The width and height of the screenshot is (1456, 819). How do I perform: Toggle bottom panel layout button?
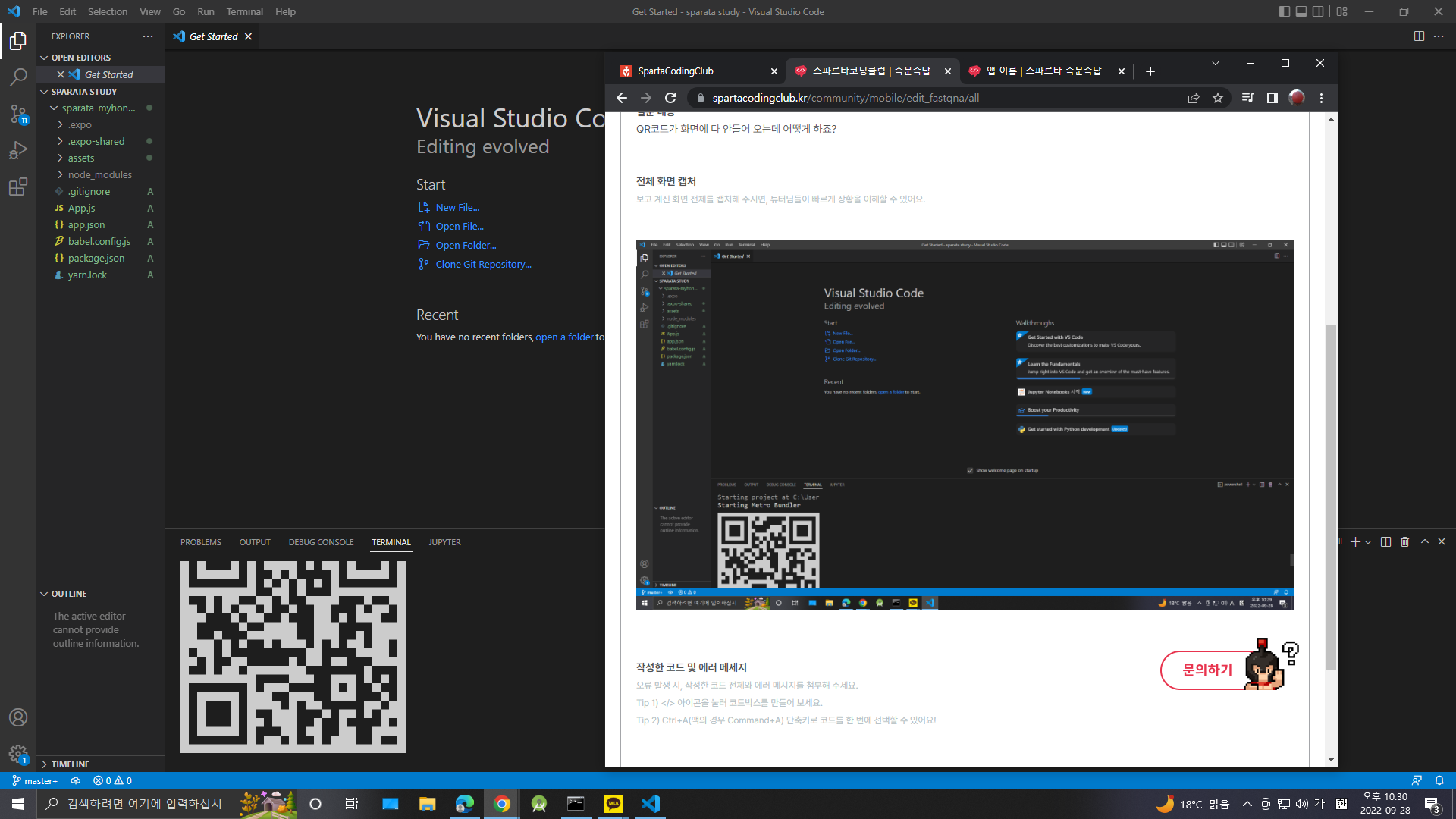click(1301, 11)
